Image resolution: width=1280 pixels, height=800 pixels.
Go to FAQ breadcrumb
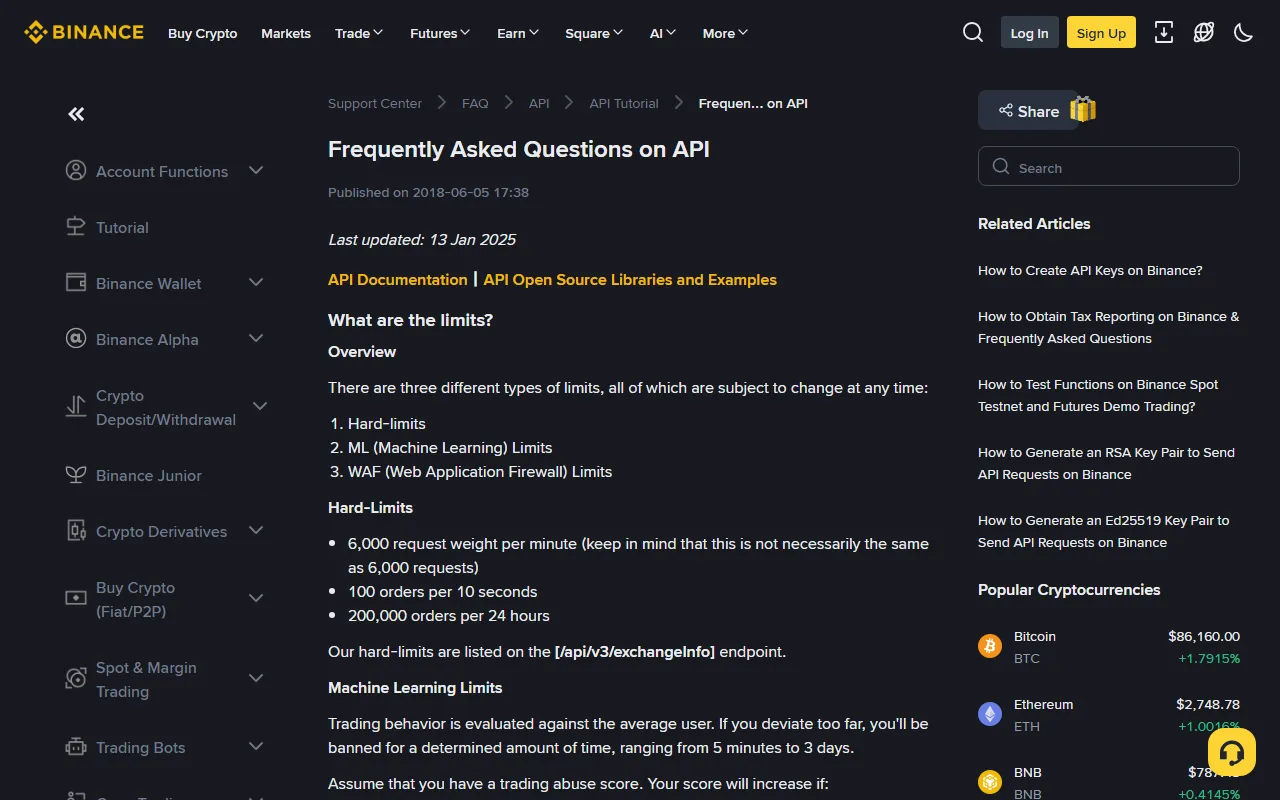pyautogui.click(x=475, y=103)
